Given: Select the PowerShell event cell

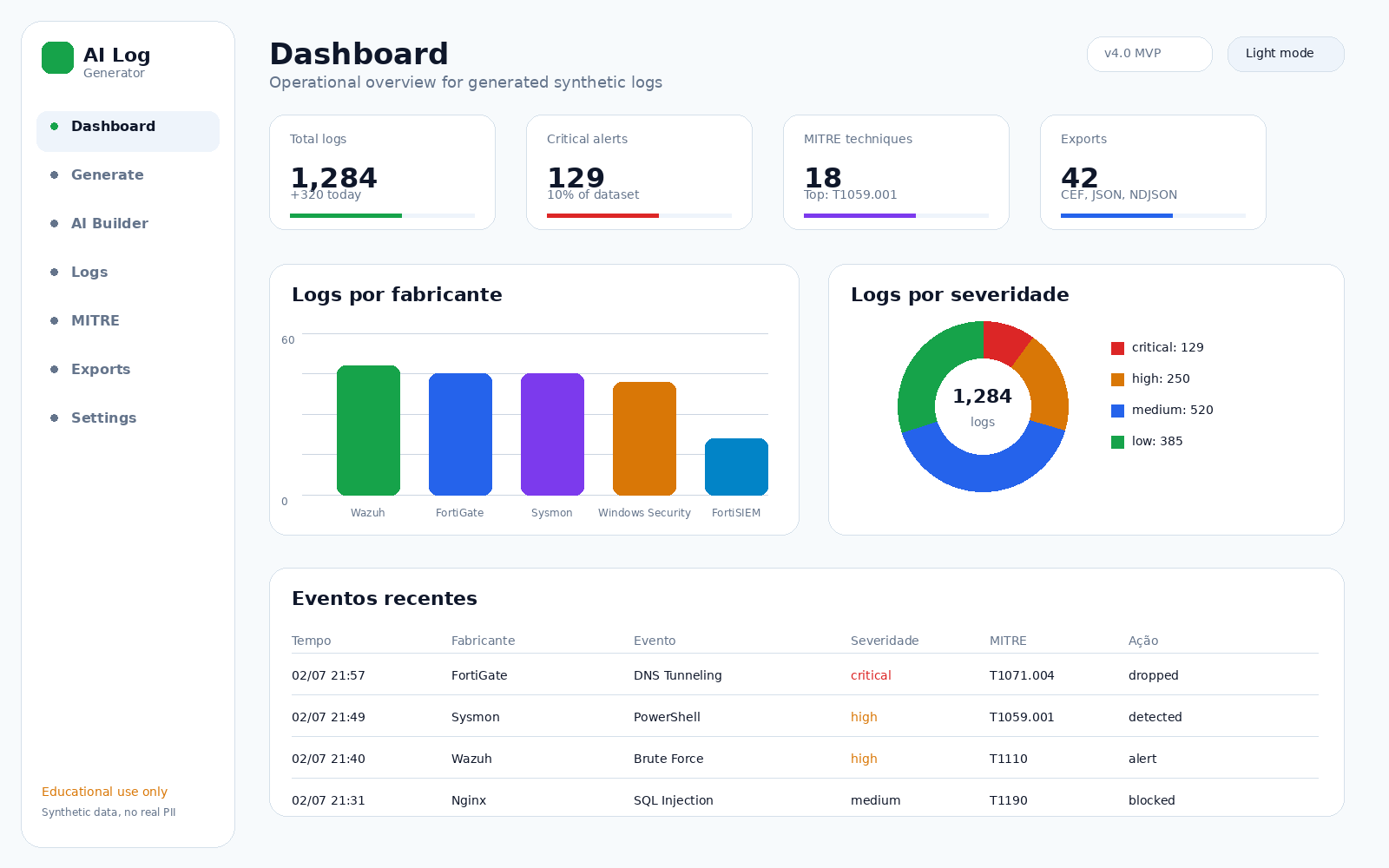Looking at the screenshot, I should coord(667,717).
